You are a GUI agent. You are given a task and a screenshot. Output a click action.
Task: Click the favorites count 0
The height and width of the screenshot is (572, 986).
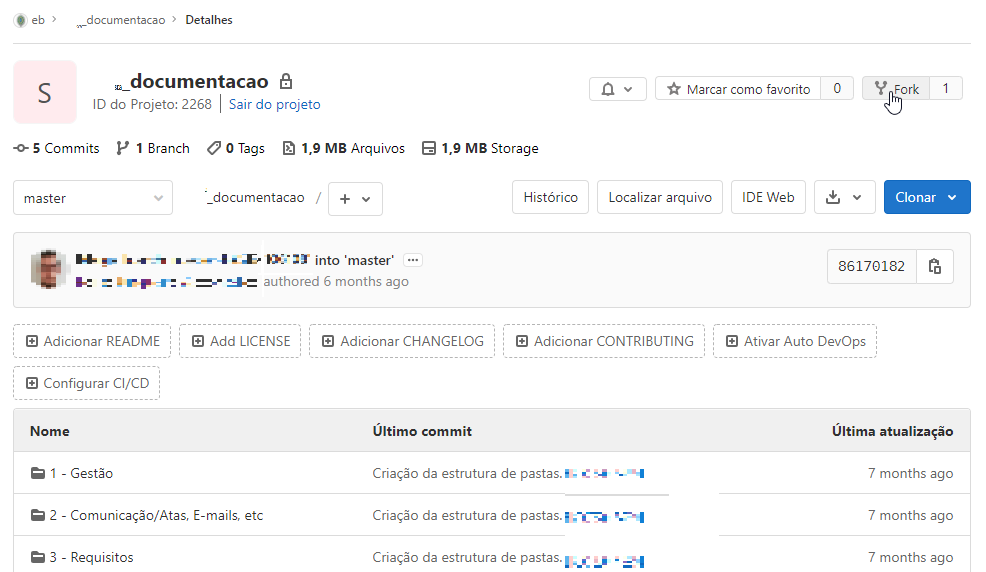point(837,89)
